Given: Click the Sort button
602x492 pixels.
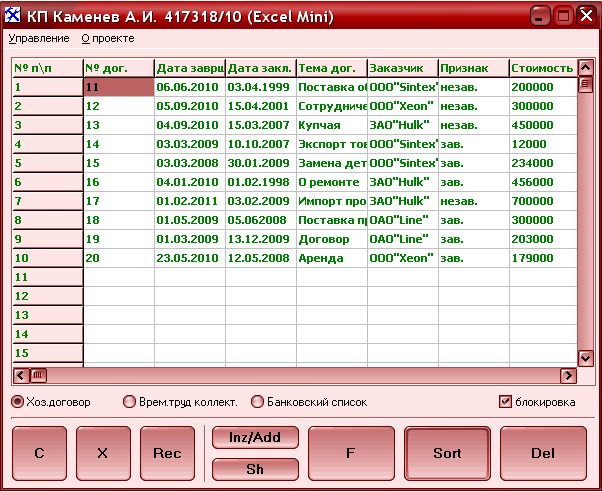Looking at the screenshot, I should click(x=447, y=453).
